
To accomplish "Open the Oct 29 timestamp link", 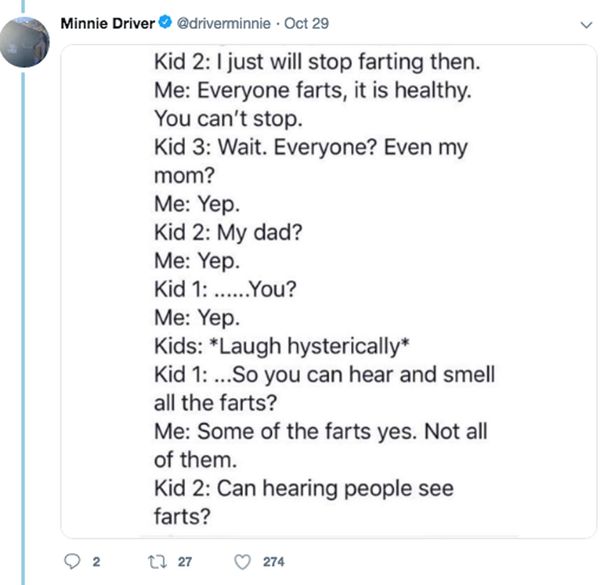I will (306, 23).
